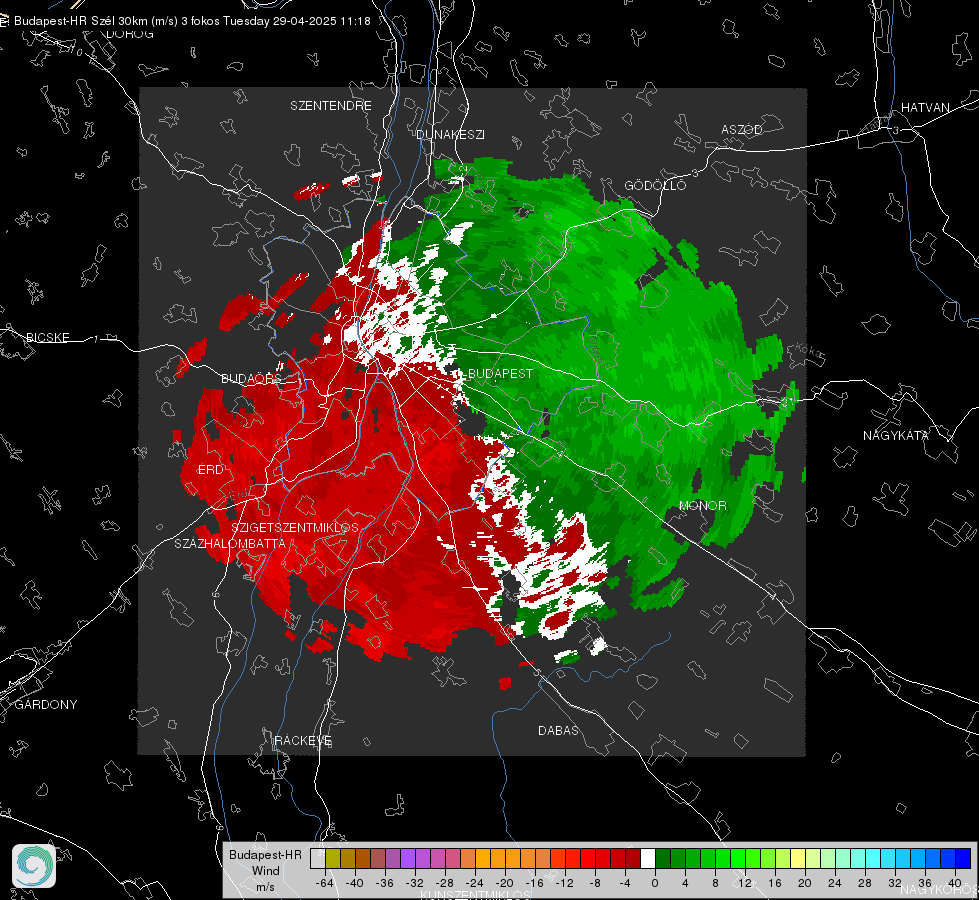The image size is (979, 900).
Task: Click the m/s unit label in legend
Action: 265,886
